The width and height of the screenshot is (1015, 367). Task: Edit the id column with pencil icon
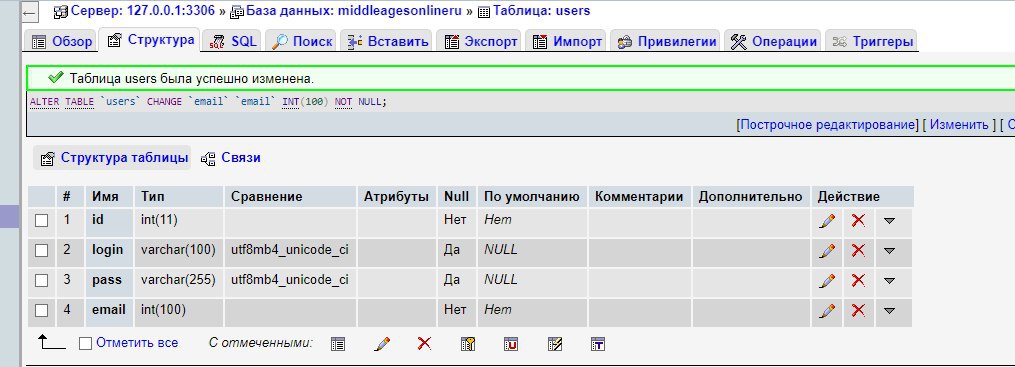click(x=827, y=221)
